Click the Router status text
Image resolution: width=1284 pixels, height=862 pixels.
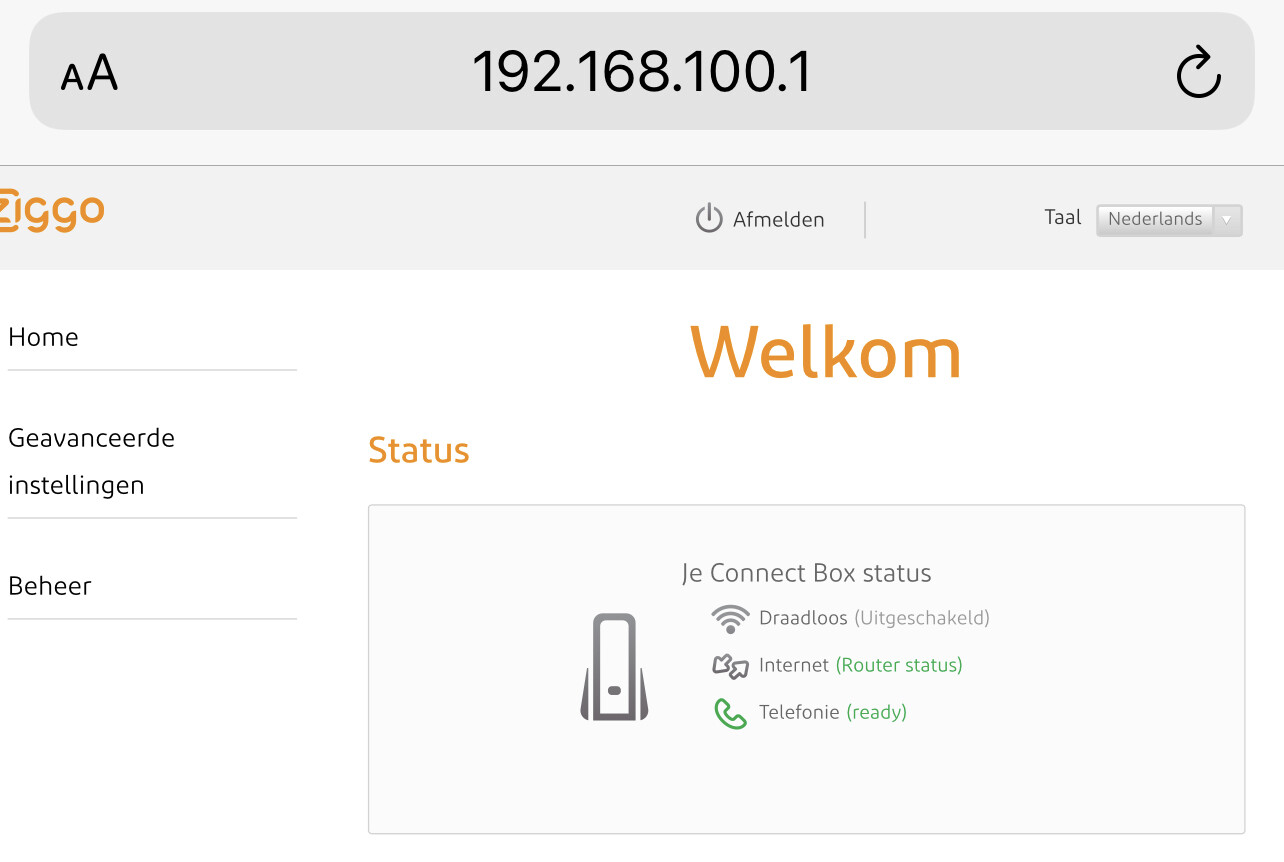pos(899,666)
